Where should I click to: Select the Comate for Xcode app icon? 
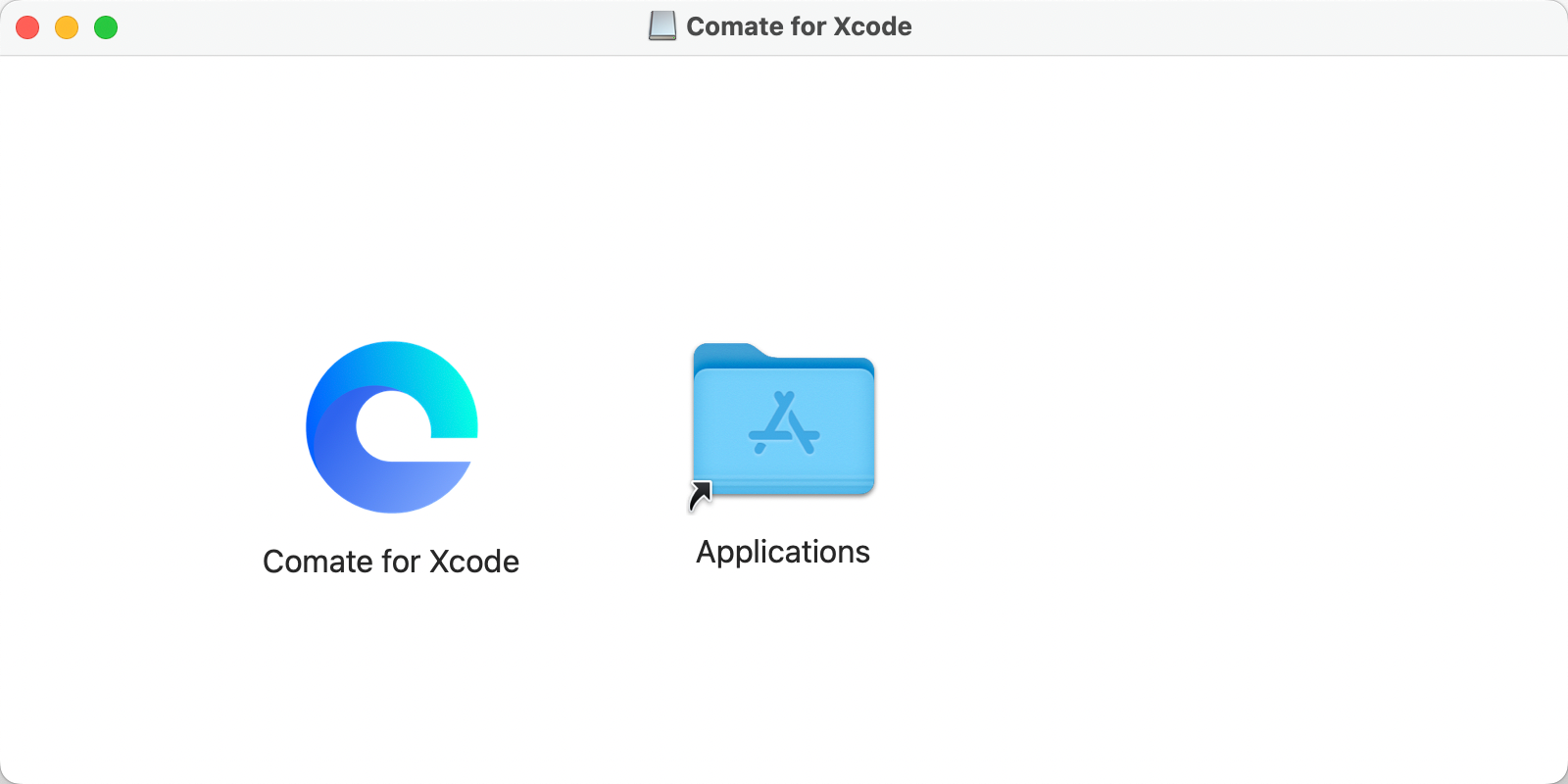[392, 427]
